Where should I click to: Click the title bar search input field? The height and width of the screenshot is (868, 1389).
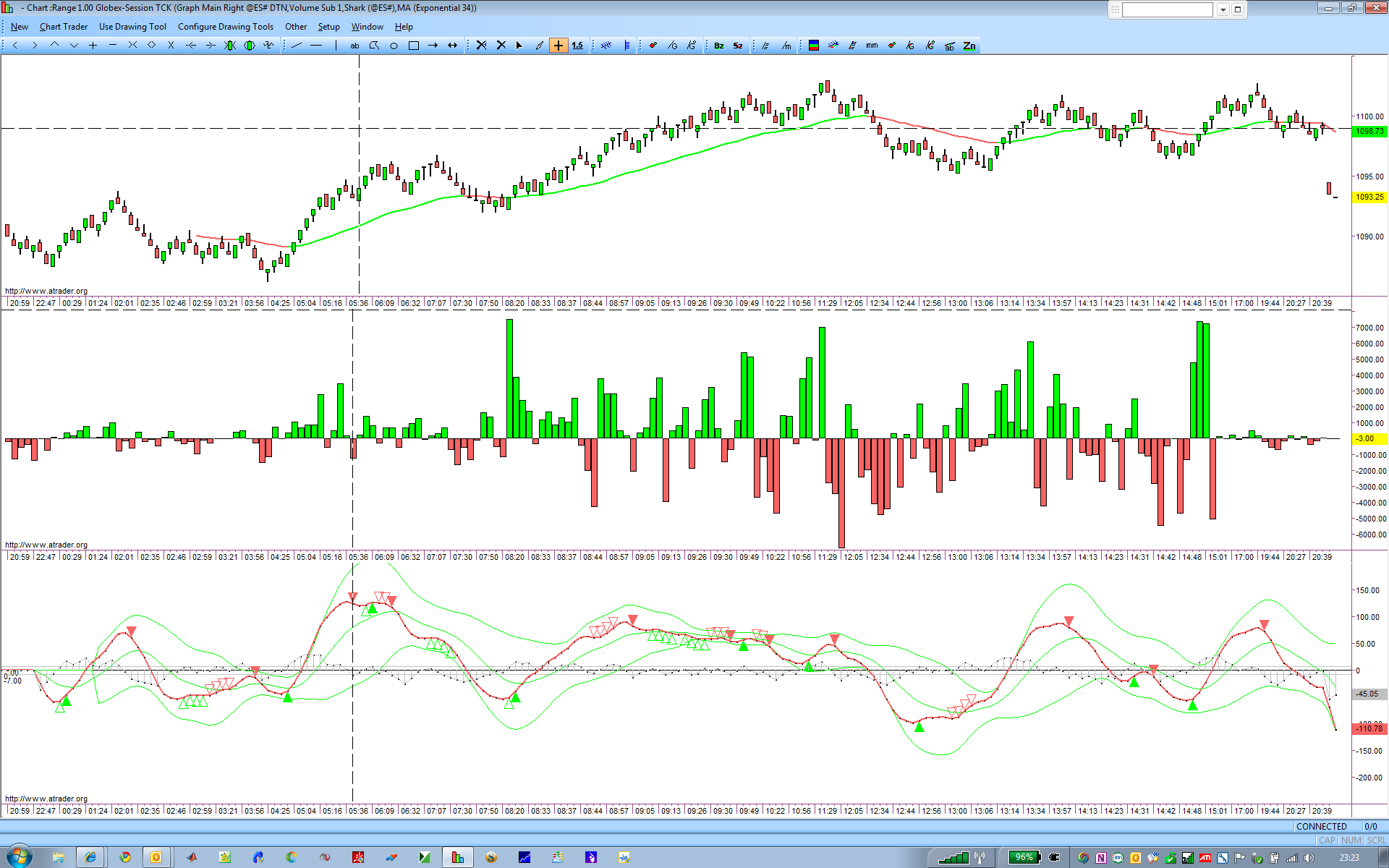click(x=1167, y=9)
